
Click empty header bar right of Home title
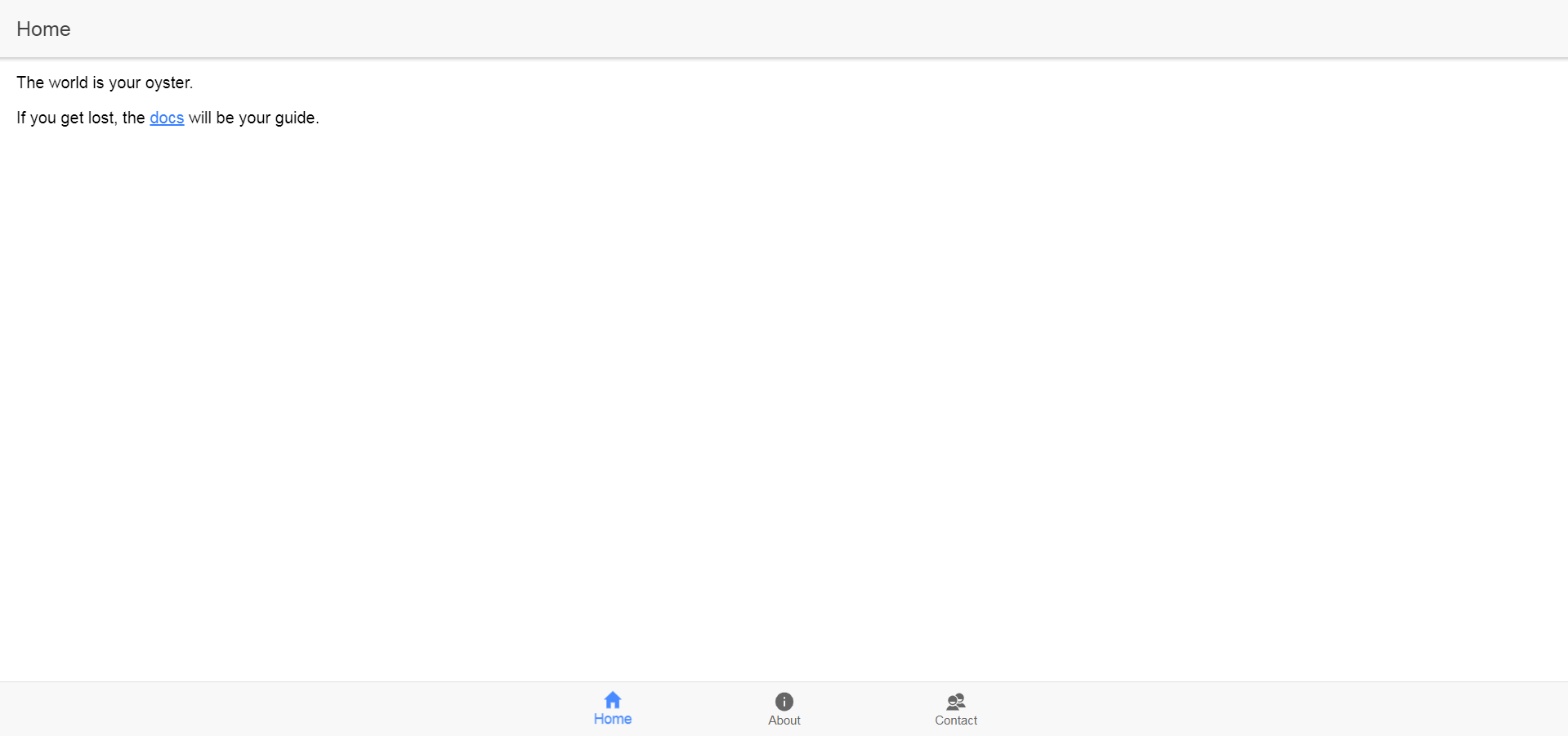click(x=817, y=29)
